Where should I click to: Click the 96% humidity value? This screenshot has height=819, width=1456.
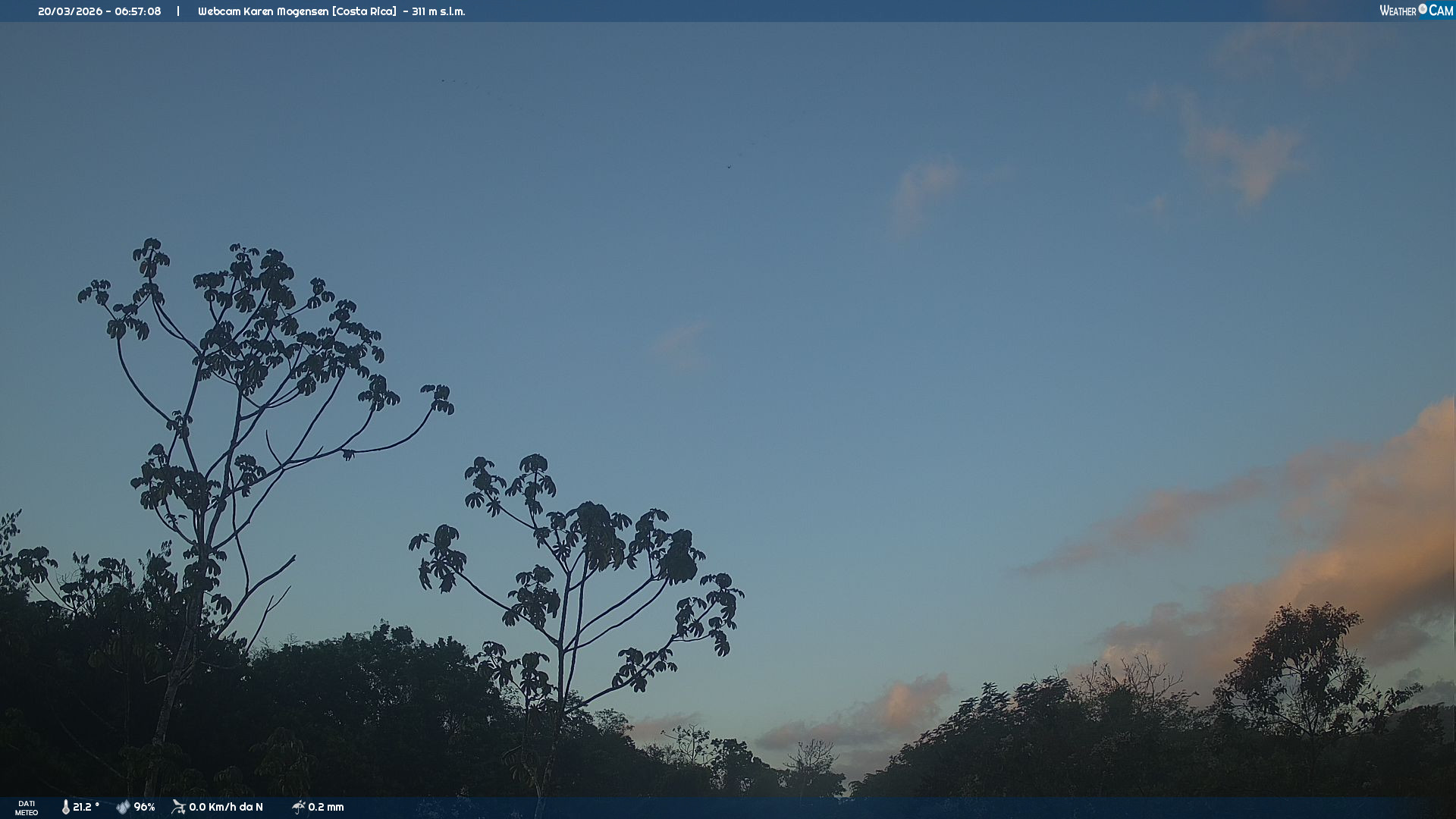[144, 807]
